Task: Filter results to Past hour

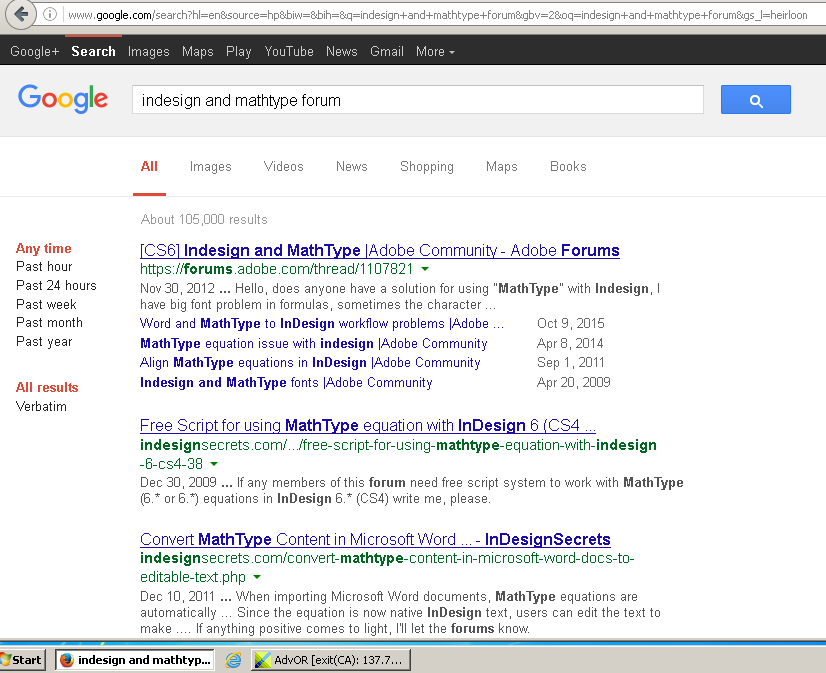Action: click(44, 266)
